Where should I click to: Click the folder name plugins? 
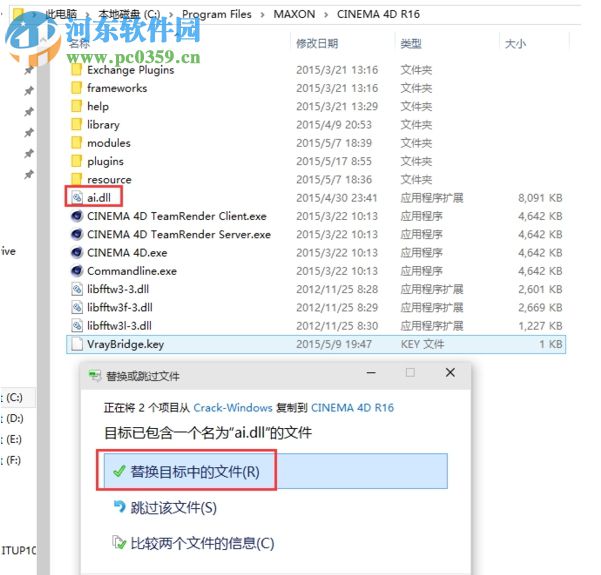pyautogui.click(x=105, y=161)
